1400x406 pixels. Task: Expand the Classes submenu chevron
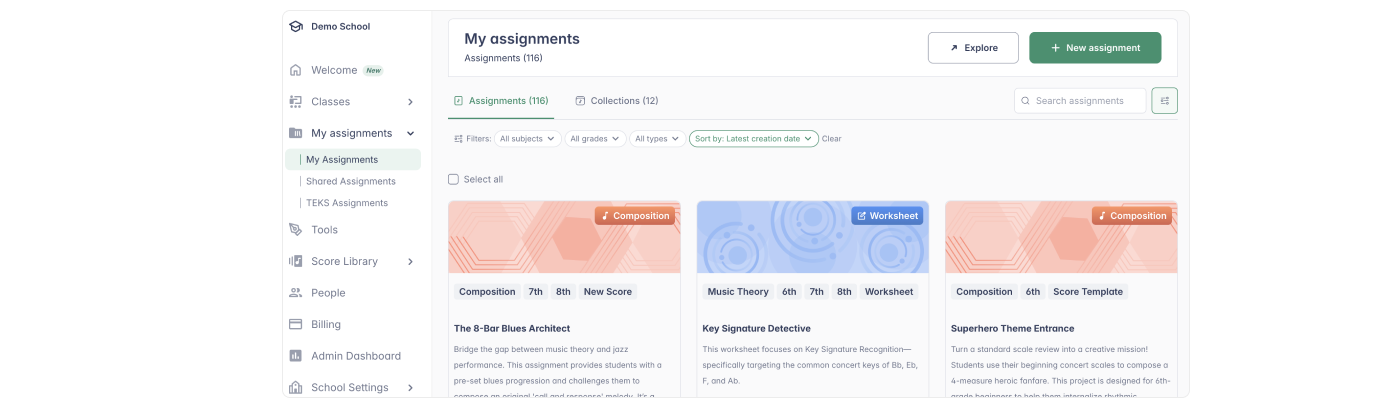410,102
